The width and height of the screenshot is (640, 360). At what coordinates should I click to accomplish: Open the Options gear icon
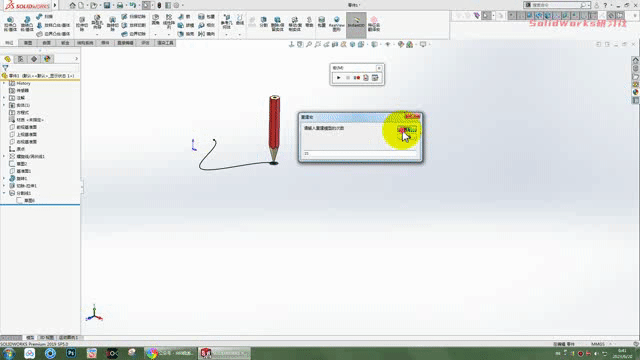(x=176, y=5)
